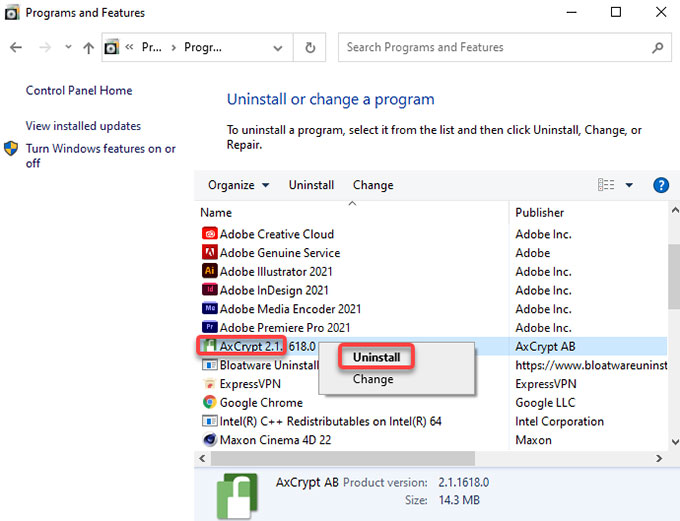The height and width of the screenshot is (521, 680).
Task: Select the Adobe Genuine Service row name
Action: (280, 252)
